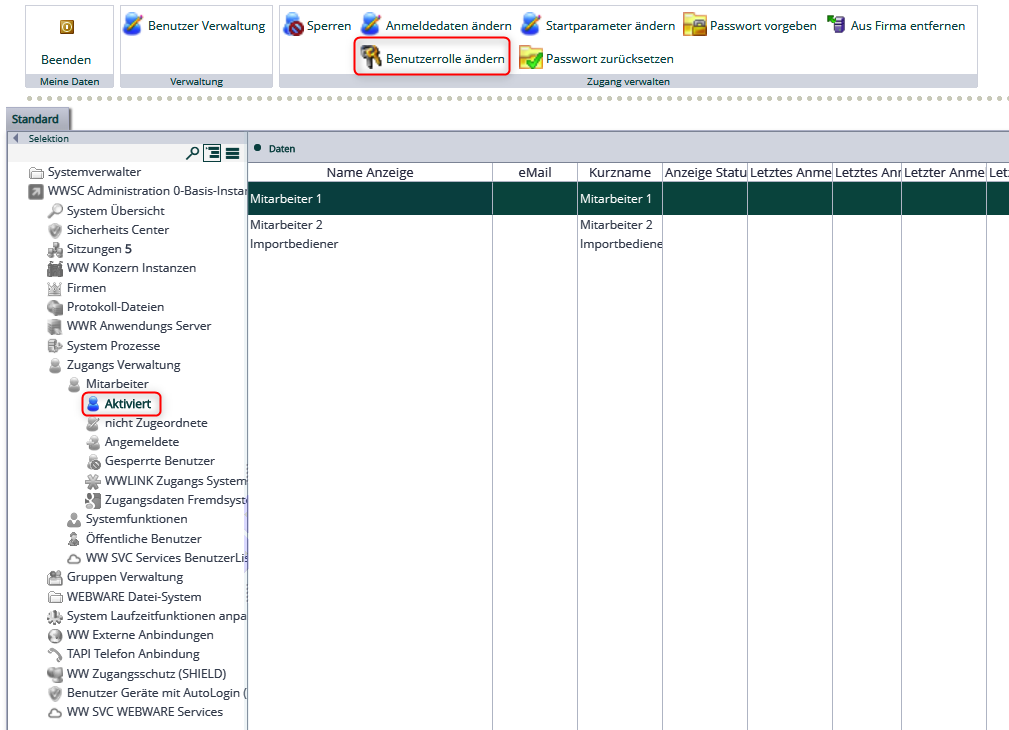Click the Startparameter ändern icon
The width and height of the screenshot is (1009, 730).
[x=530, y=25]
